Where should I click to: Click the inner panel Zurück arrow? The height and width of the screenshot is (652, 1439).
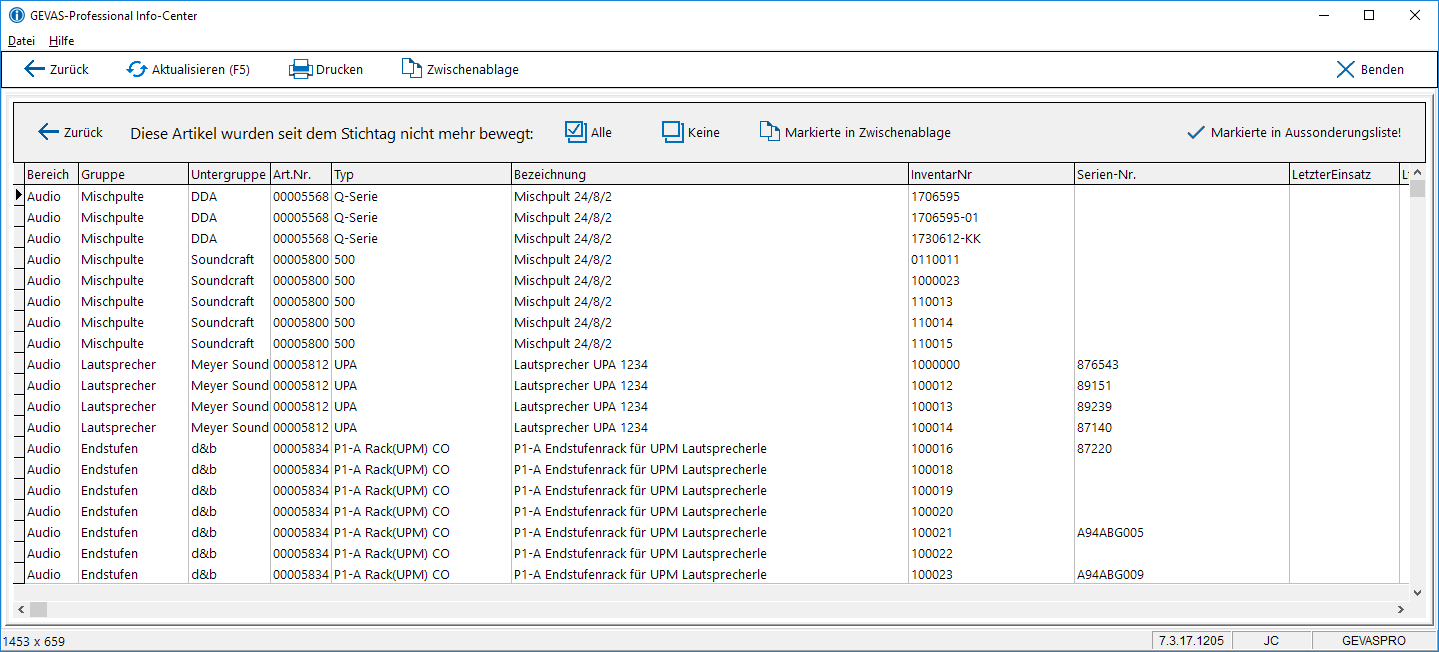tap(49, 132)
